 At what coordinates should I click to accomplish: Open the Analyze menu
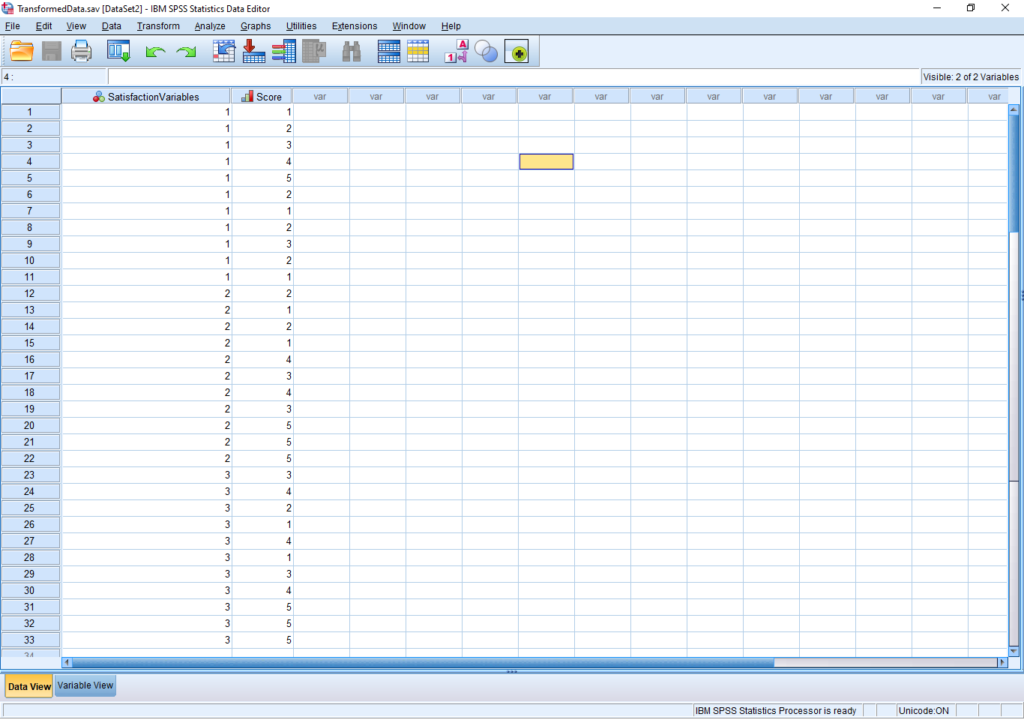click(210, 26)
